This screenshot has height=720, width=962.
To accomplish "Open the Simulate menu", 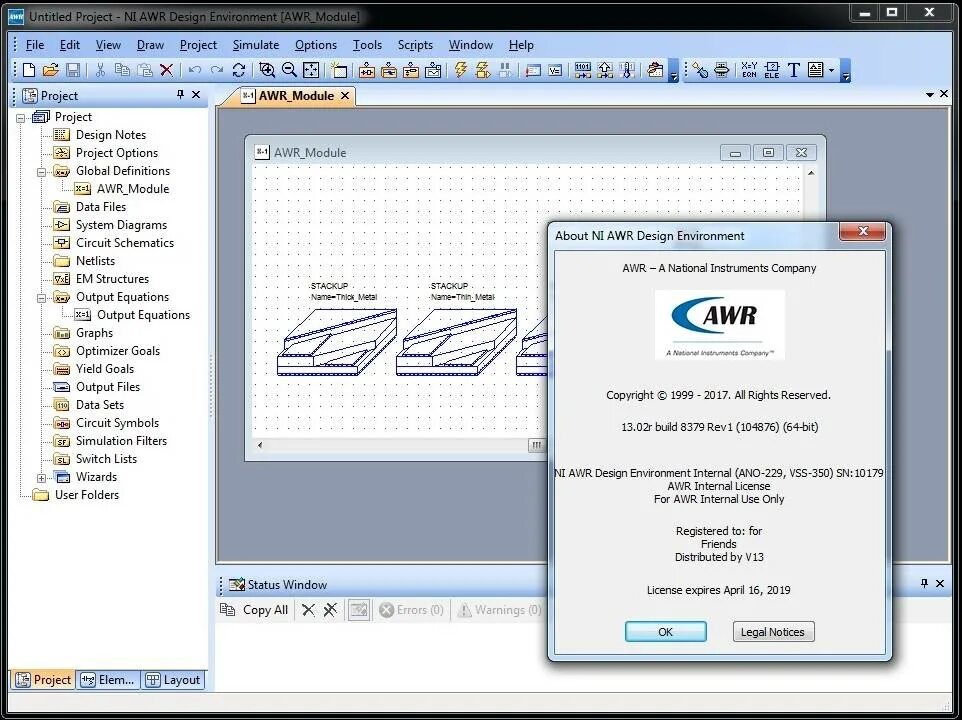I will click(256, 45).
